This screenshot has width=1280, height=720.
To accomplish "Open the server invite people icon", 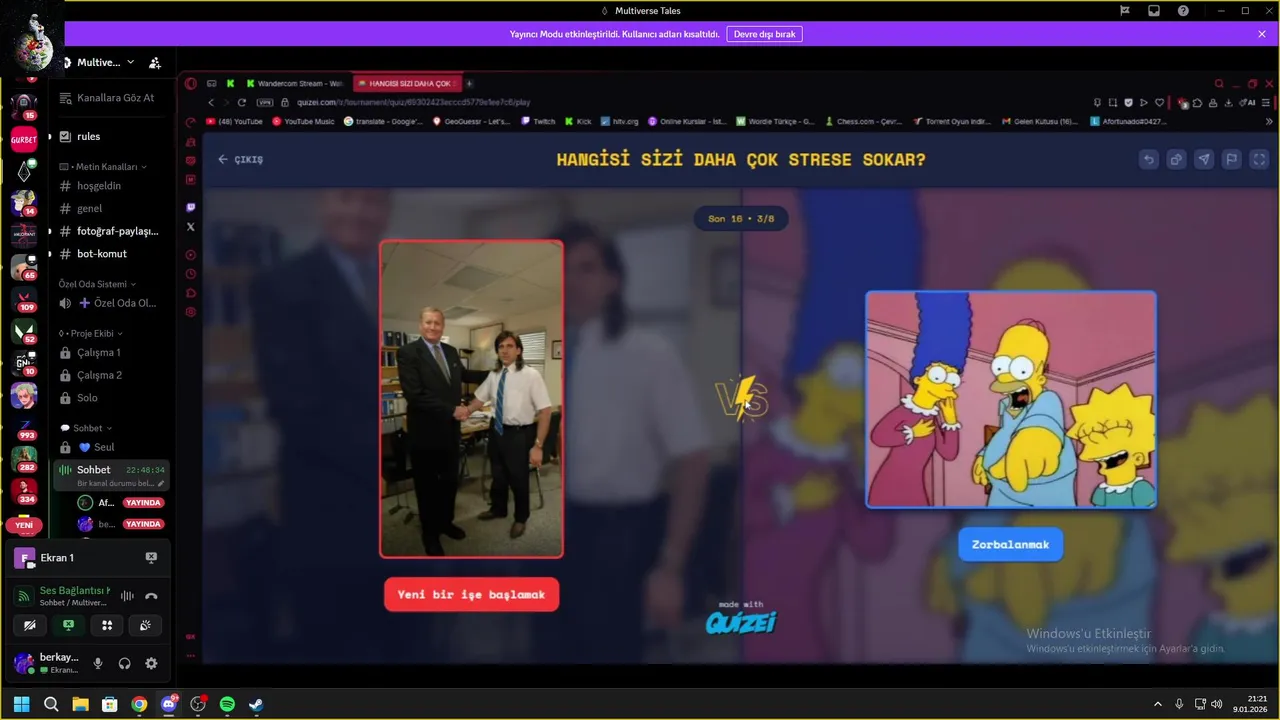I will point(155,62).
